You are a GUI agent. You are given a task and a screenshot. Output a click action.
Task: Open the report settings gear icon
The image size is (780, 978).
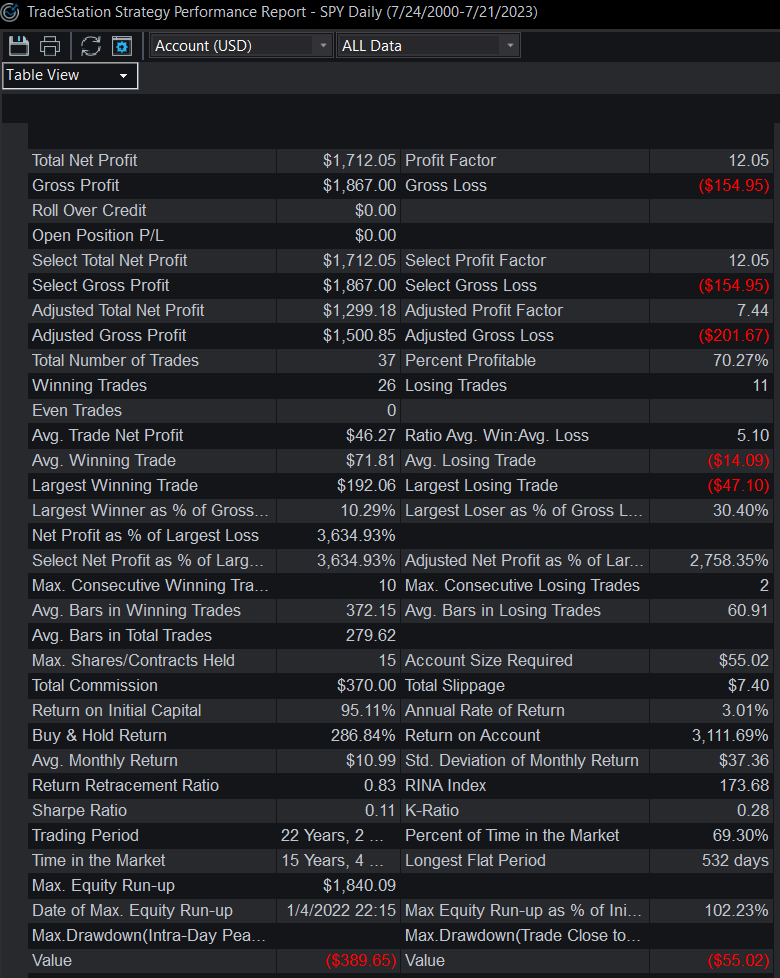pos(122,46)
